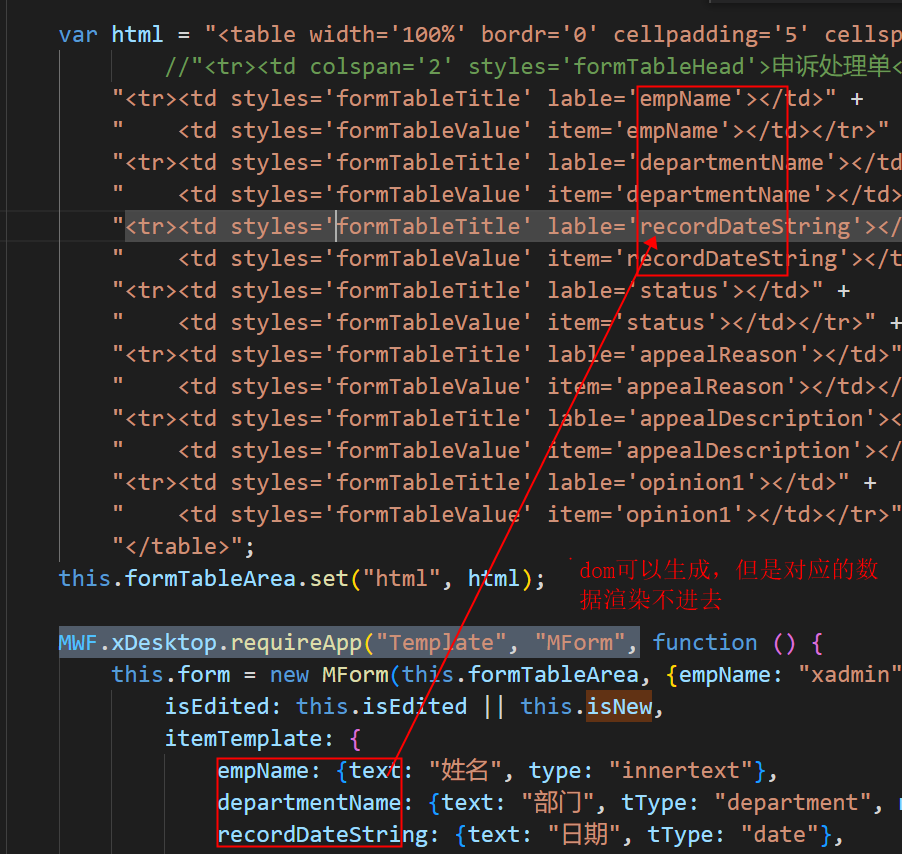The width and height of the screenshot is (902, 854).
Task: Click 'departmentName:' key in itemTemplate
Action: click(x=315, y=802)
